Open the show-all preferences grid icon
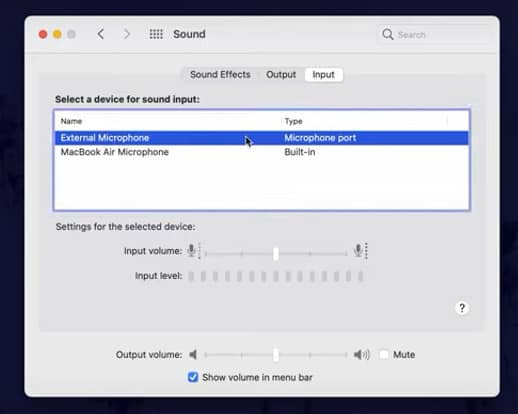Viewport: 518px width, 414px height. click(156, 34)
